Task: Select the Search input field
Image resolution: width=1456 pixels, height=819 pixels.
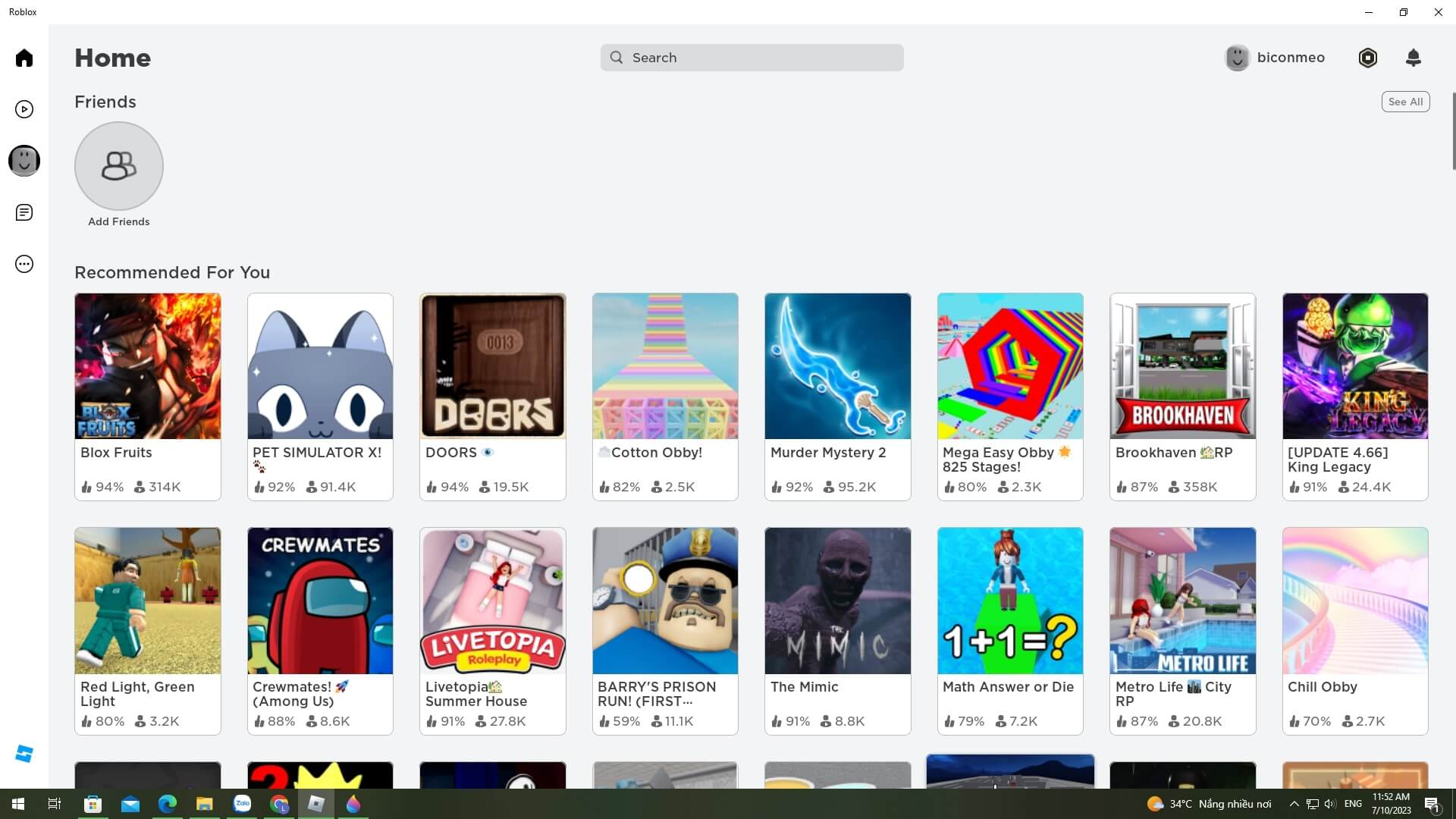Action: tap(751, 56)
